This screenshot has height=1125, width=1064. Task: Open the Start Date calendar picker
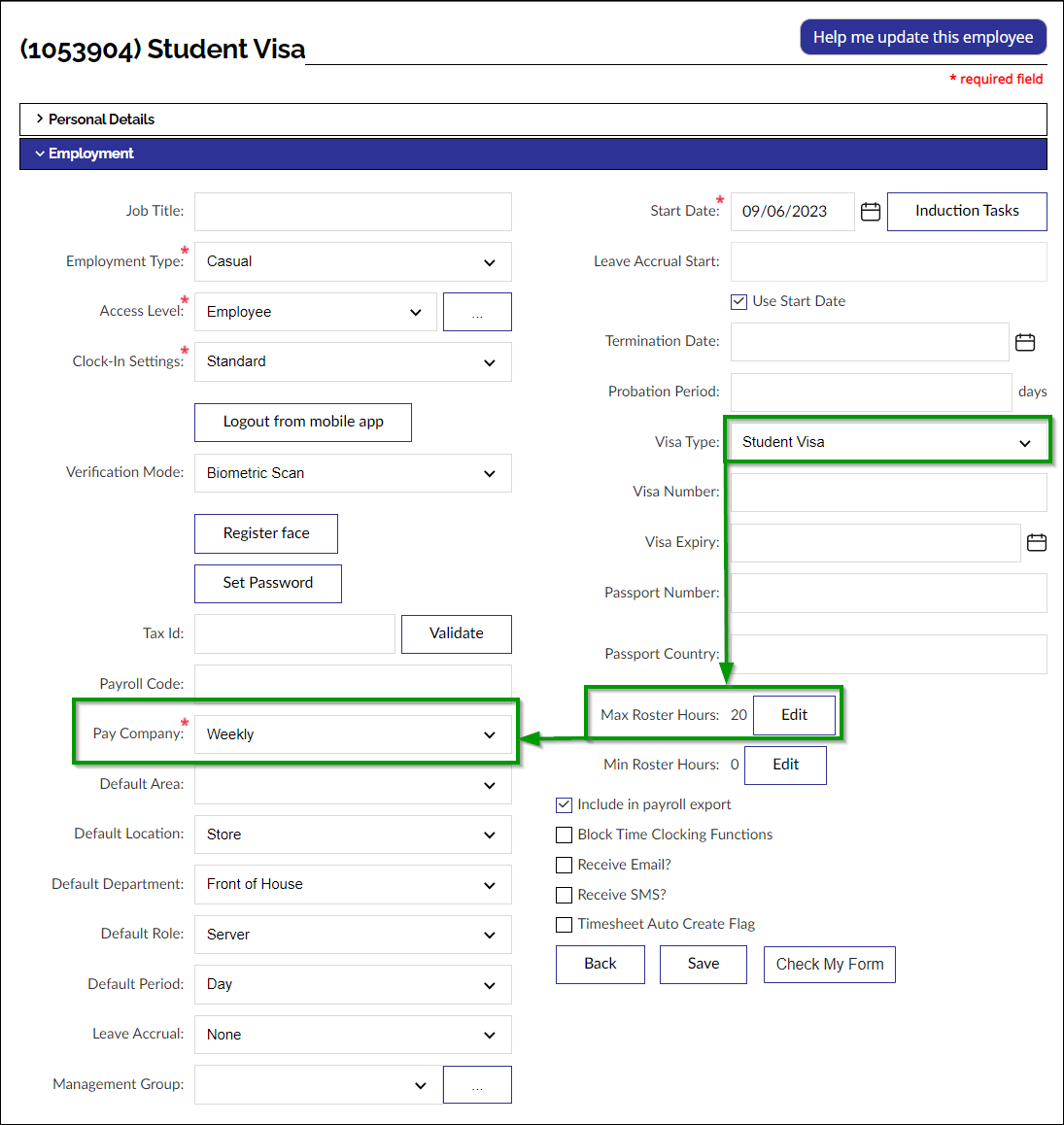coord(871,212)
